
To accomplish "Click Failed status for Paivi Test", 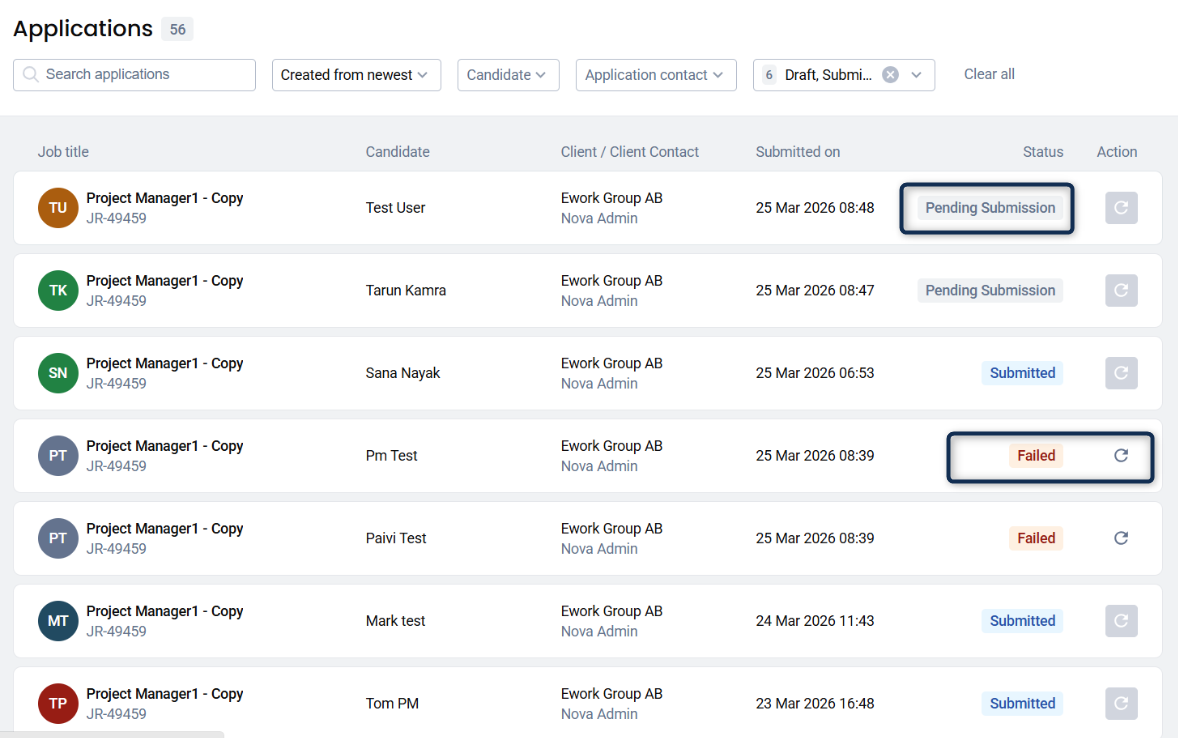I will 1035,539.
